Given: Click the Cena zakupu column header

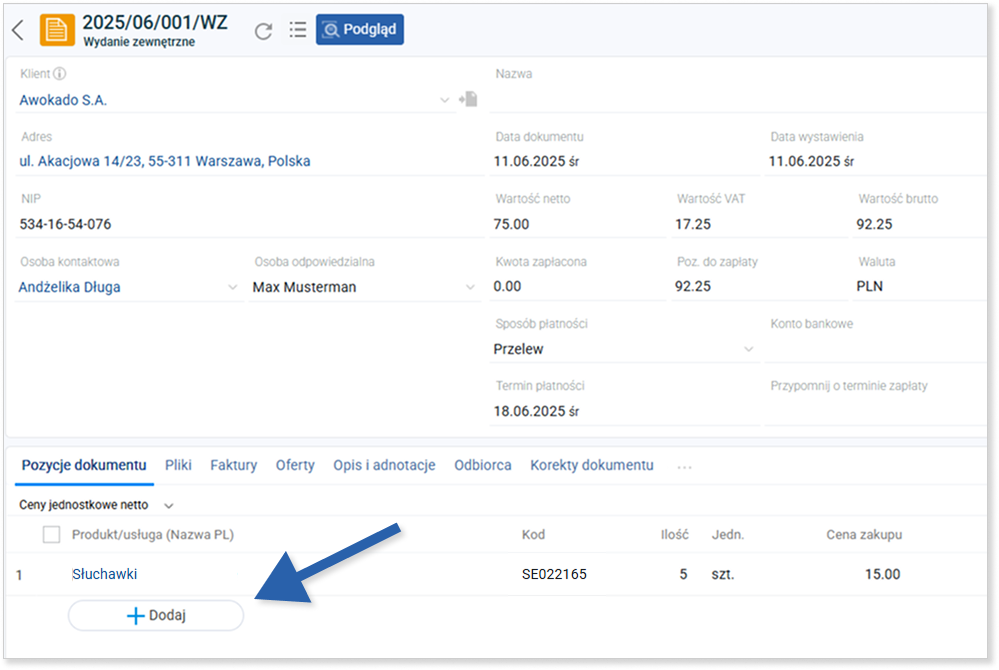Looking at the screenshot, I should (x=864, y=535).
